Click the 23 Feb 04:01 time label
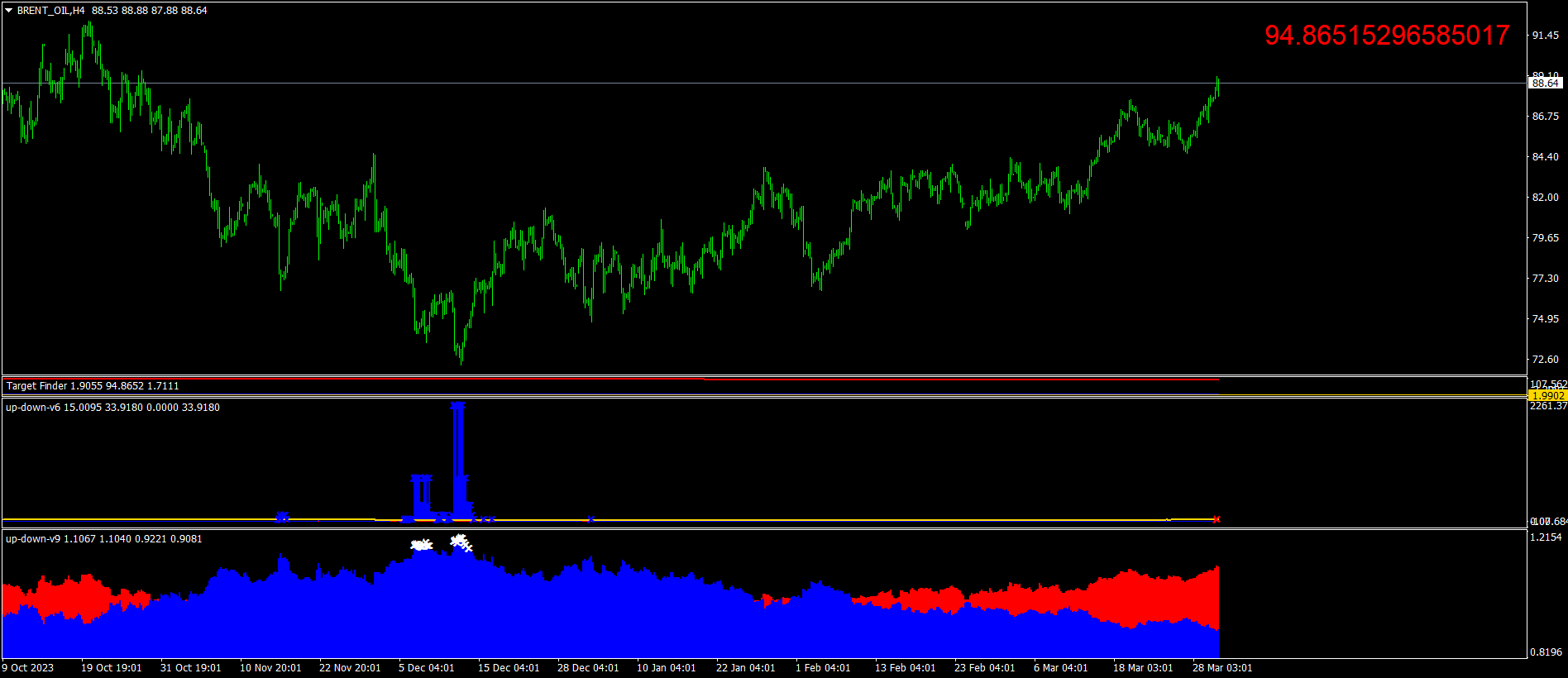Screen dimensions: 1568x678 pyautogui.click(x=985, y=668)
